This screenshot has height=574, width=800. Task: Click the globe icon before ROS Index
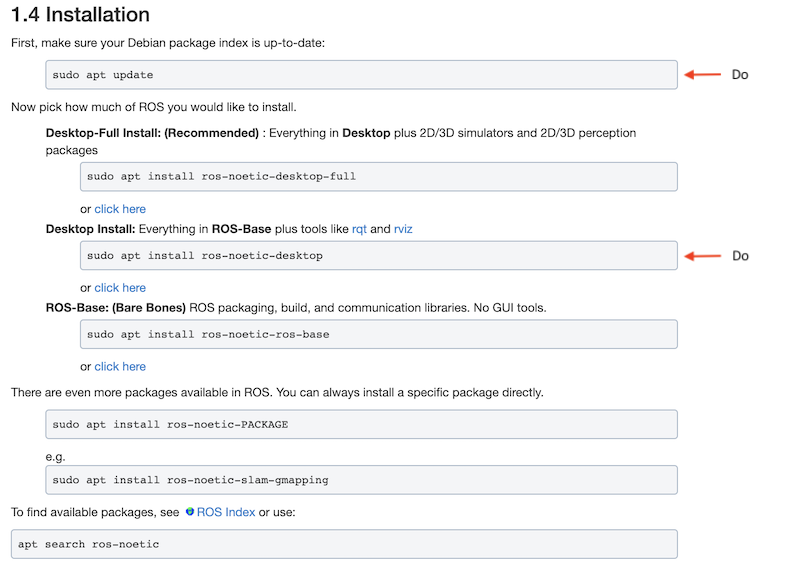click(189, 512)
